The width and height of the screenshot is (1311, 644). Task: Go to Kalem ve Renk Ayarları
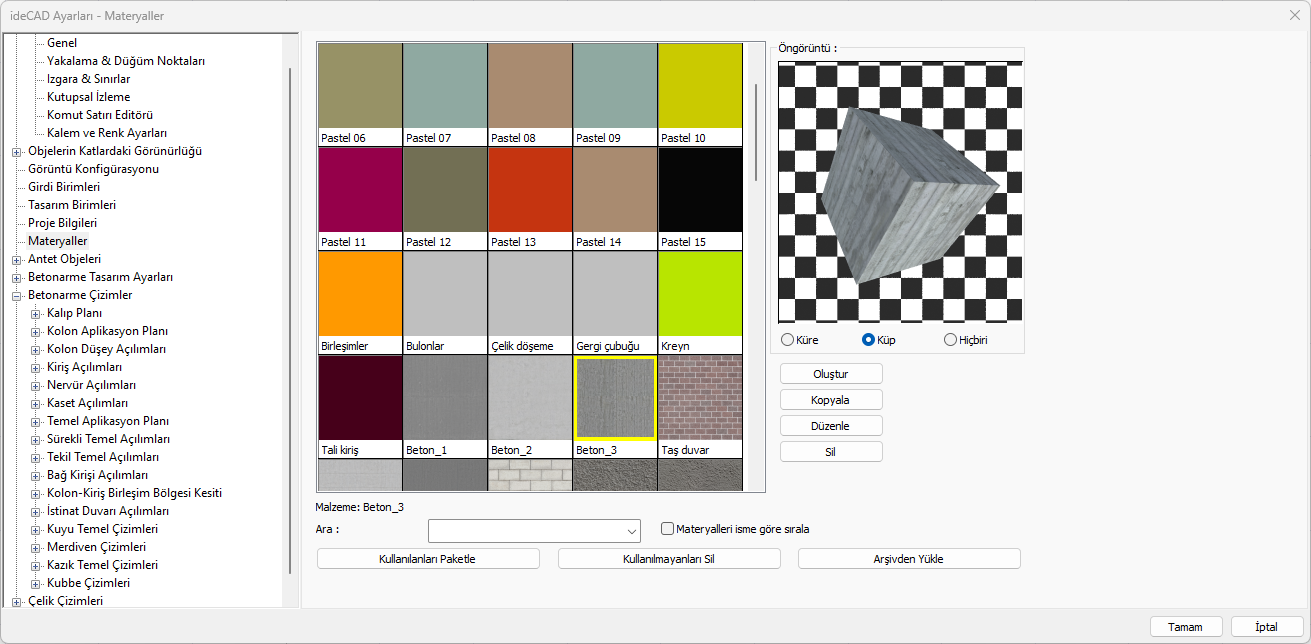point(106,133)
